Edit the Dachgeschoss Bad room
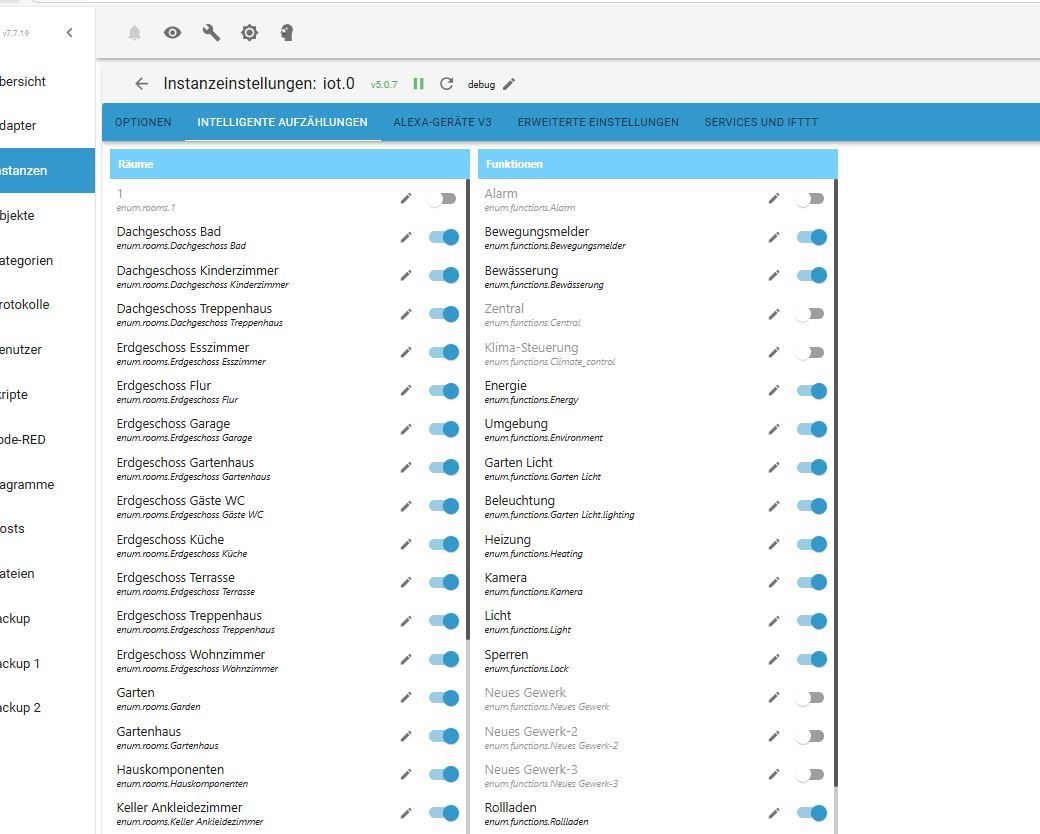 406,237
